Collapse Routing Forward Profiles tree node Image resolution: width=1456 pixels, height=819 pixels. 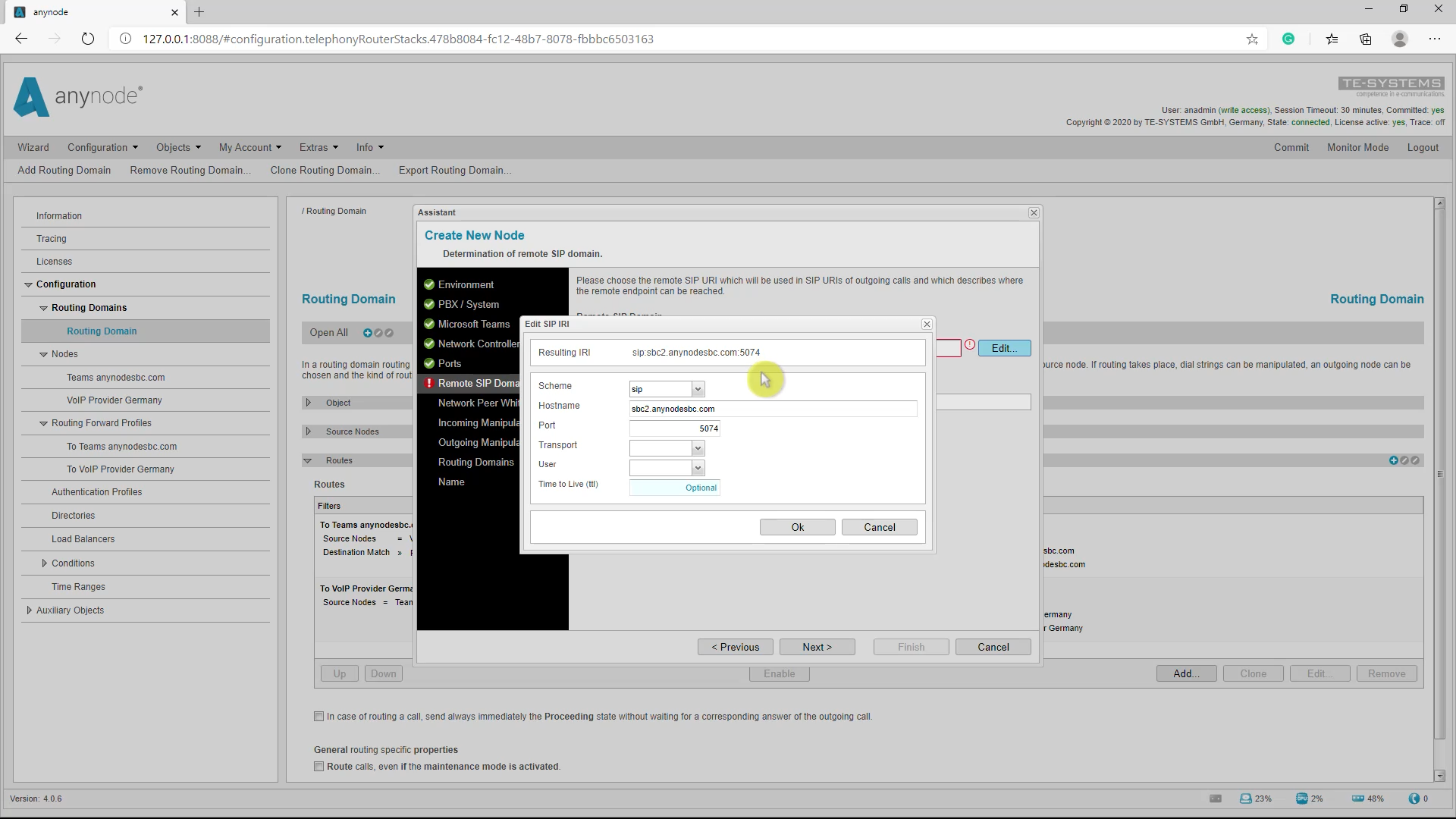(44, 423)
